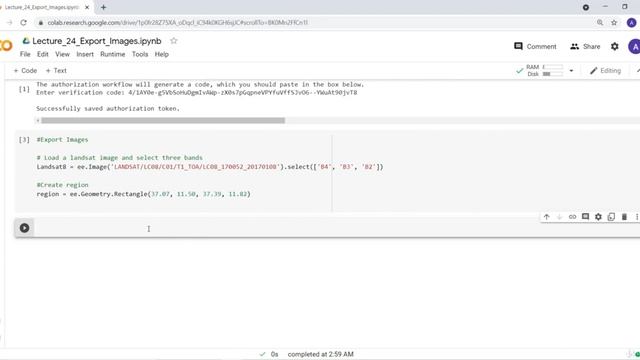Click the 'completed at 2:59 AM' status
Screen dimensions: 640x360
pos(320,354)
